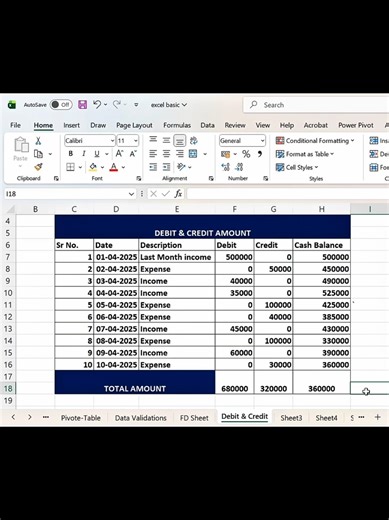This screenshot has height=520, width=389.
Task: Click the Save icon
Action: pos(82,105)
